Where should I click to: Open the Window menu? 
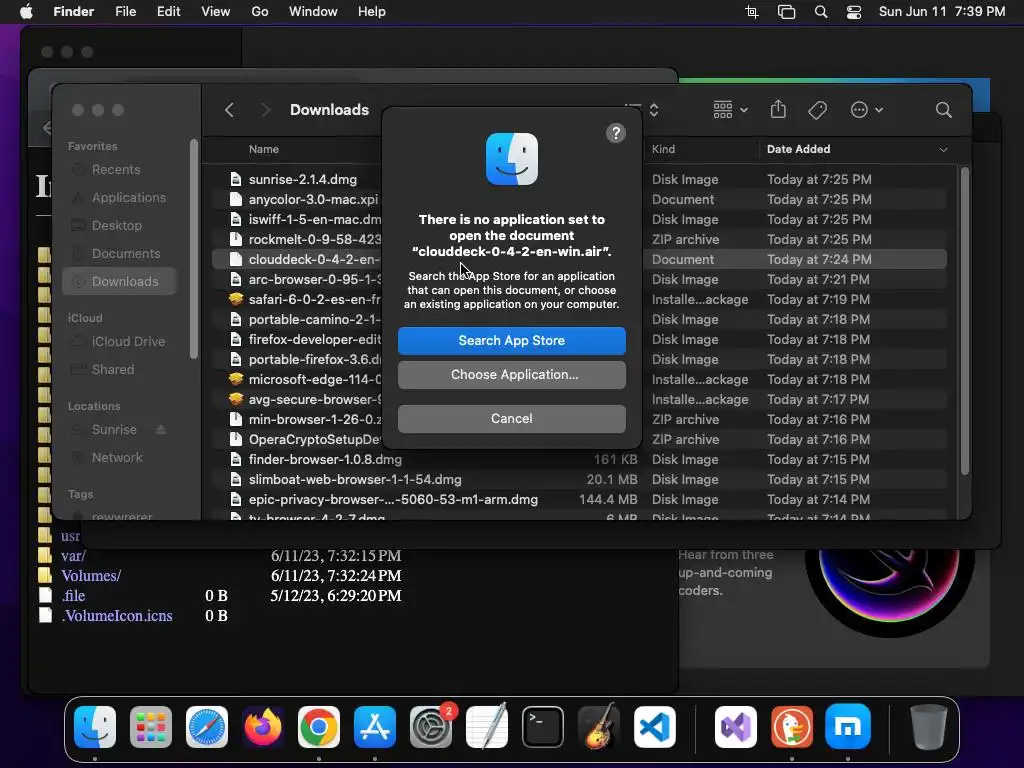click(x=313, y=12)
